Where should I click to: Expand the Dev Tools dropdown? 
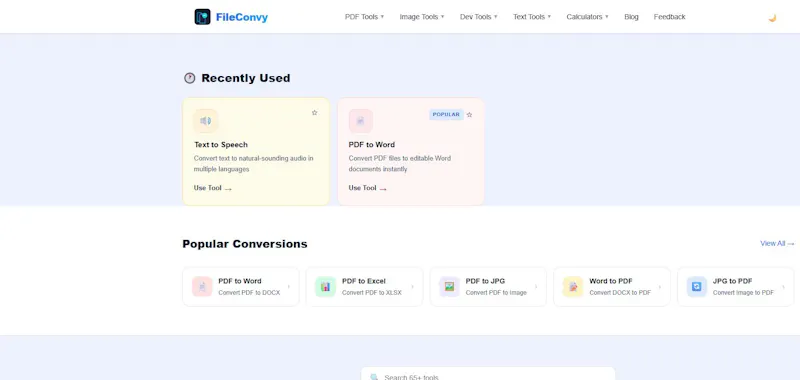coord(479,17)
